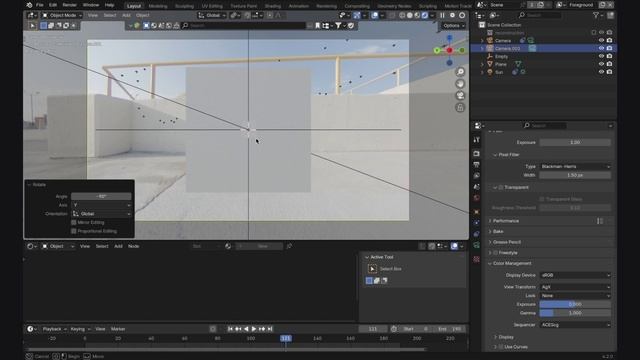Hide Plane via eye icon
This screenshot has width=640, height=360.
pyautogui.click(x=601, y=64)
